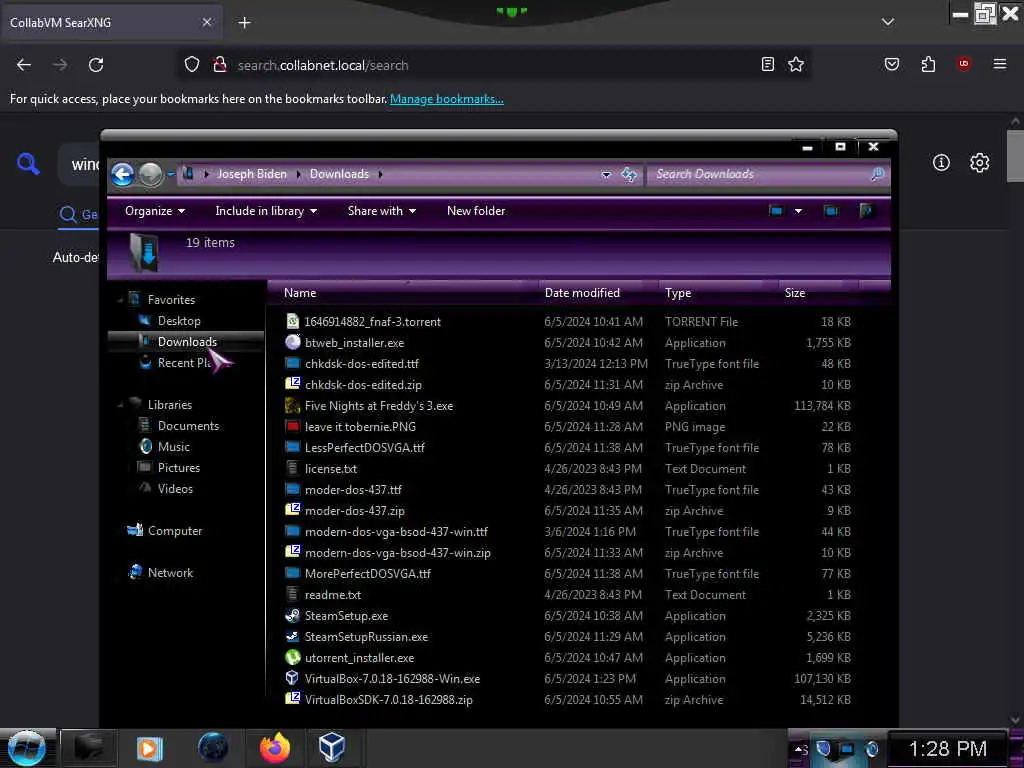Open Windows Media Player taskbar icon

(149, 748)
